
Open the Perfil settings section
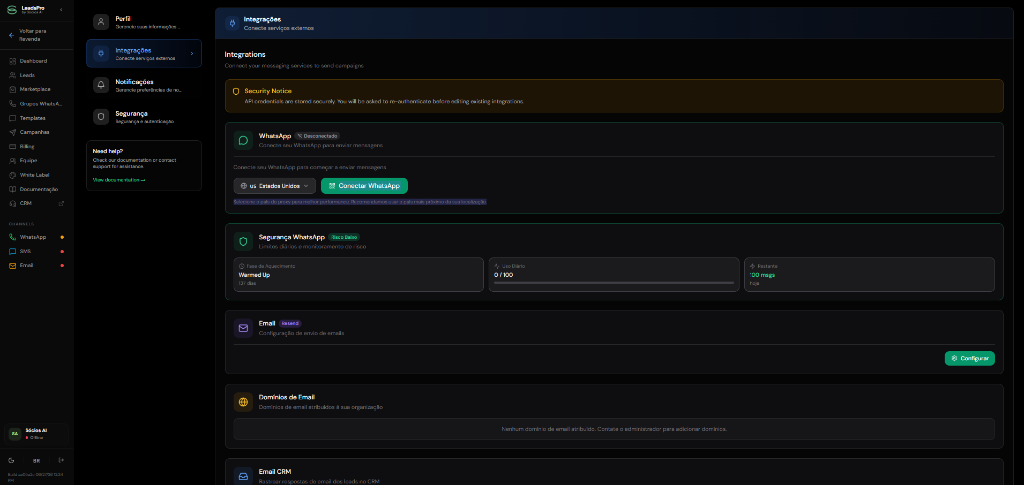point(144,22)
